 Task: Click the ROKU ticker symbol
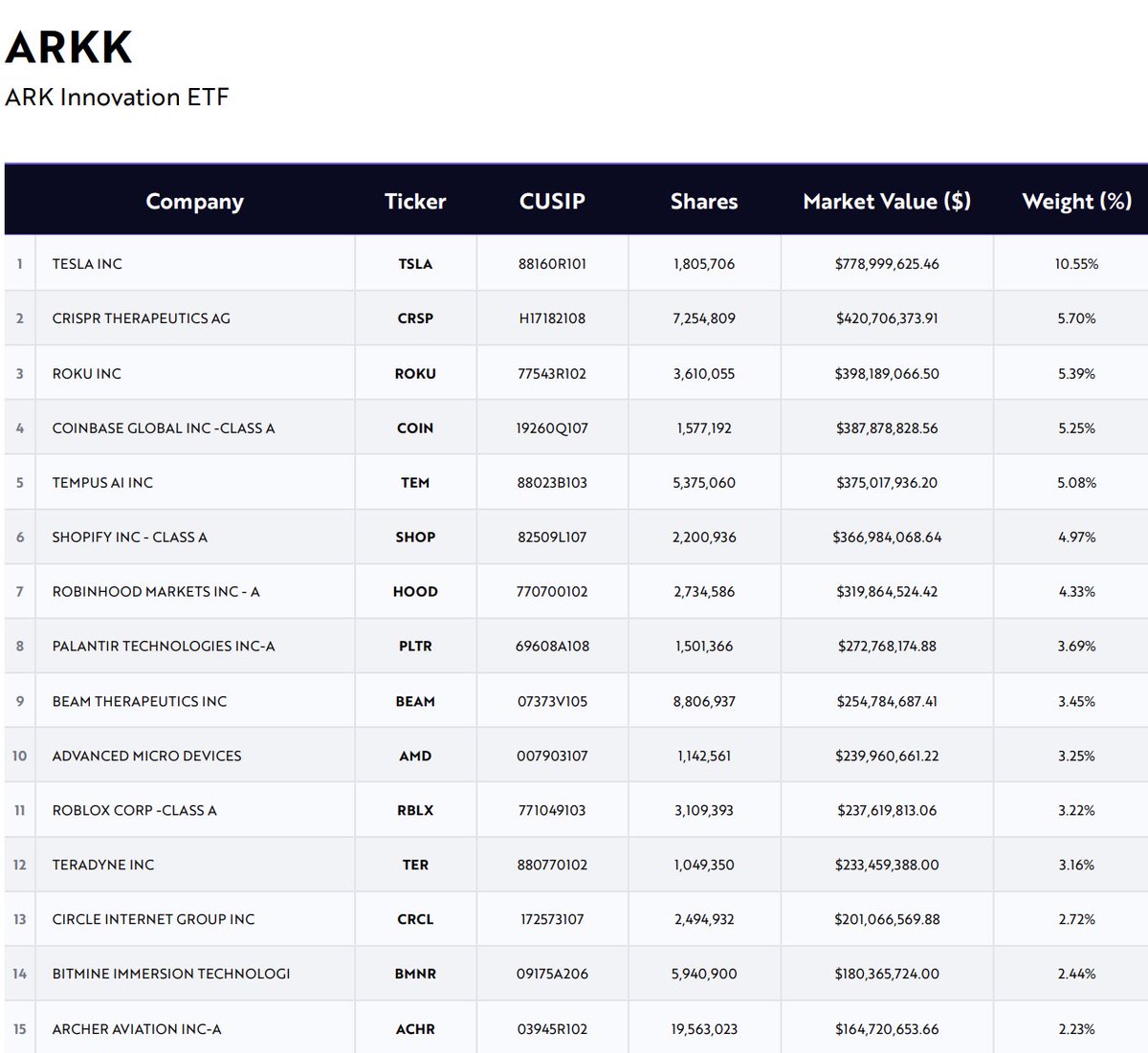point(415,374)
